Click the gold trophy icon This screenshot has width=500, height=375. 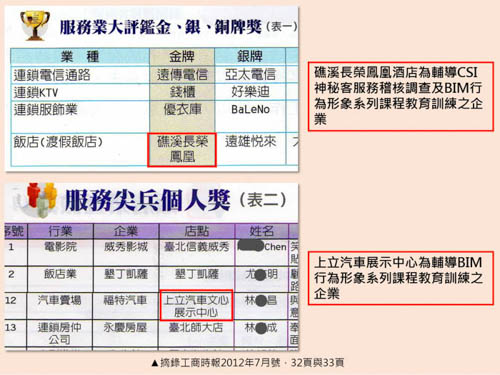35,25
